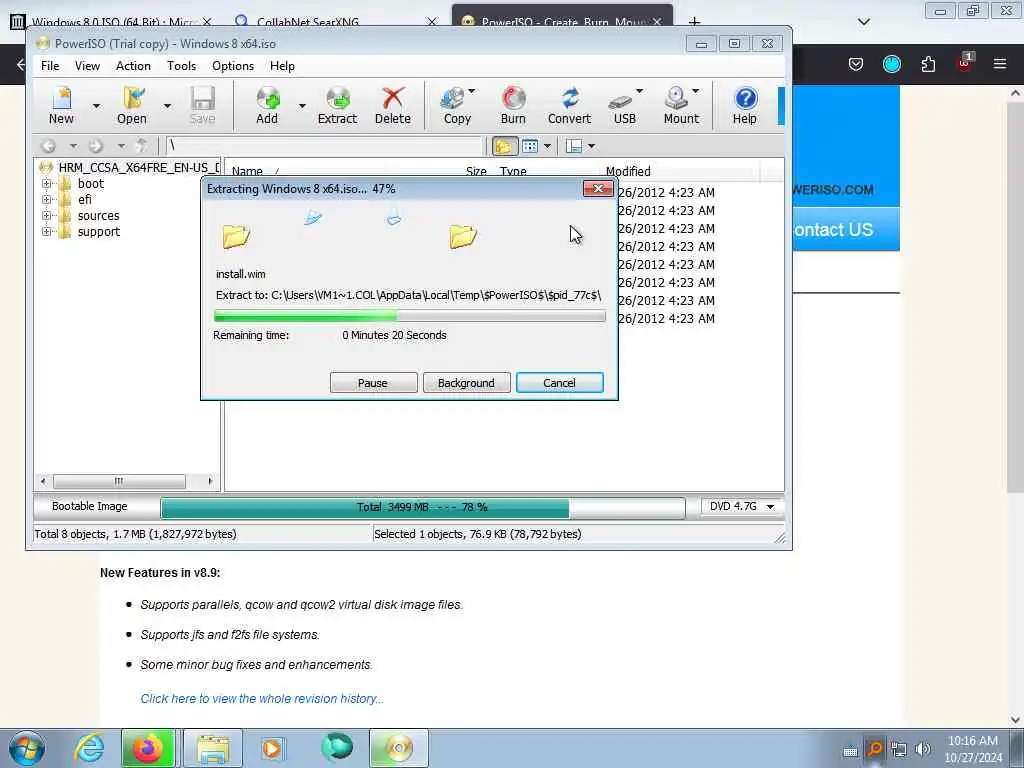Expand the boot folder node

46,184
